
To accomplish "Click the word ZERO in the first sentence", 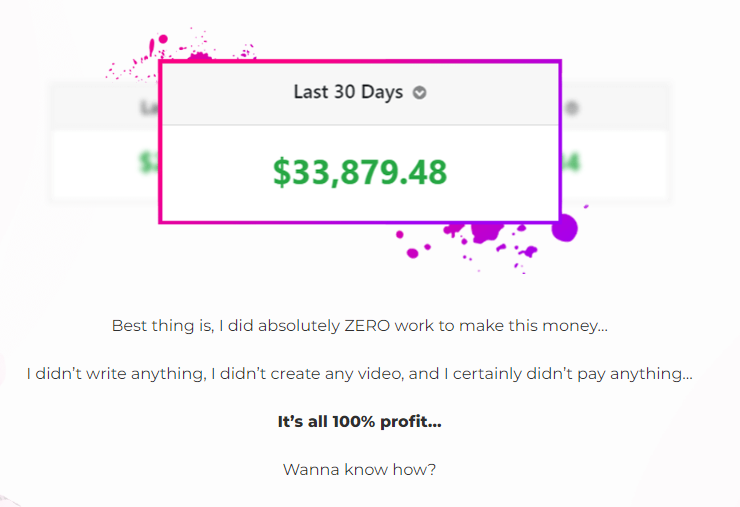I will pos(367,326).
